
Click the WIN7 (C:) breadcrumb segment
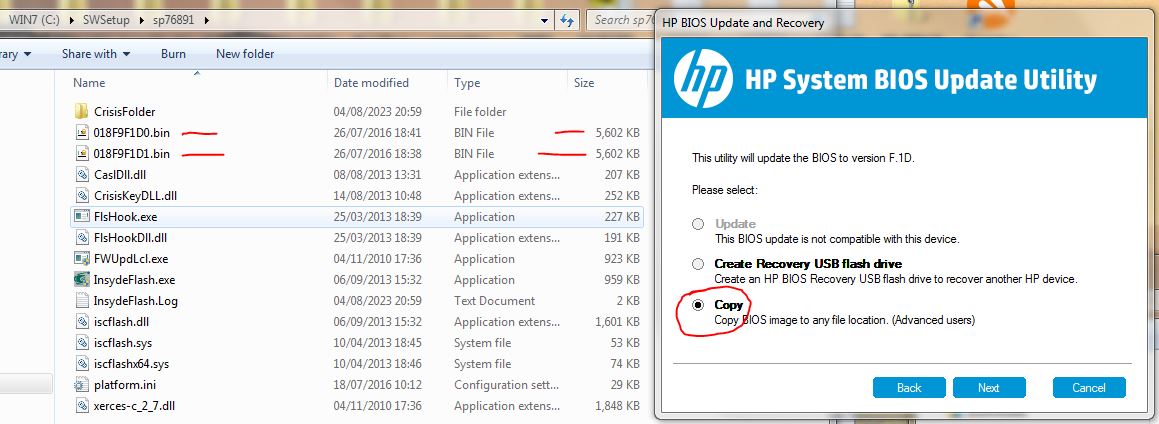[35, 20]
